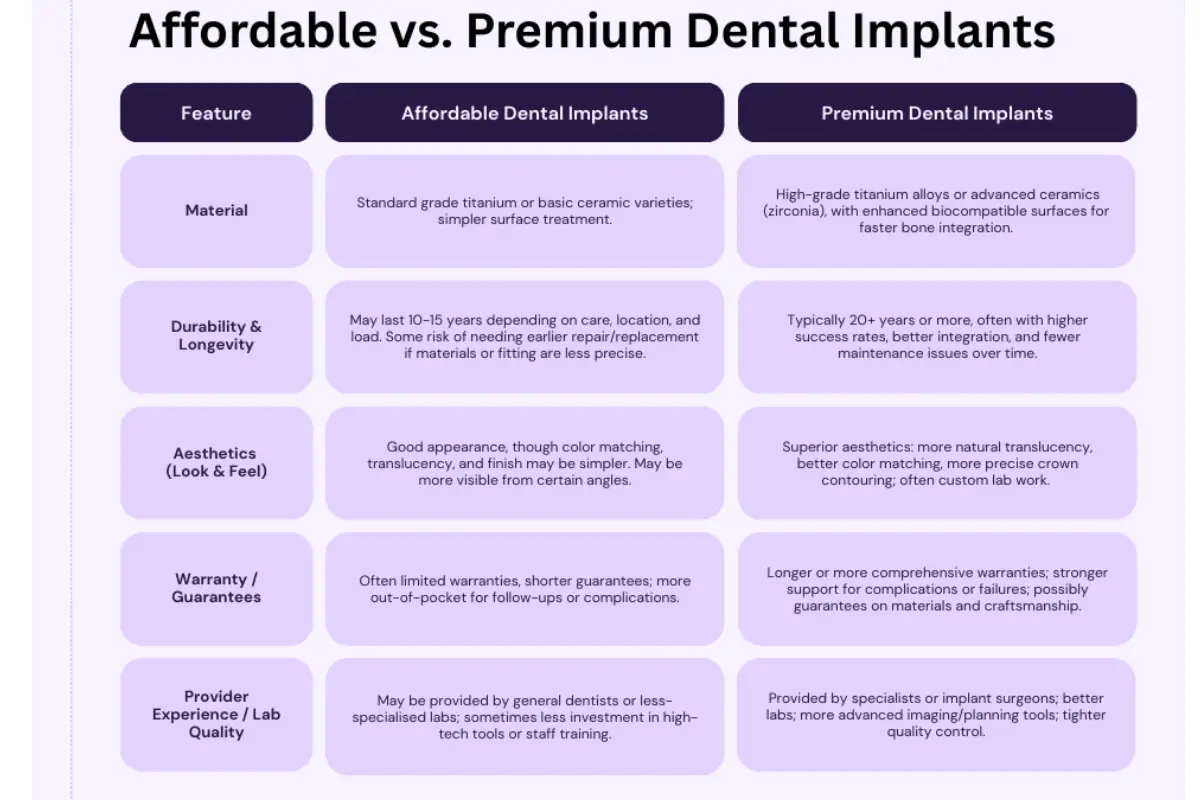Click the "Provider Experience / Lab Quality" row label
Screen dimensions: 1200x800
click(216, 714)
